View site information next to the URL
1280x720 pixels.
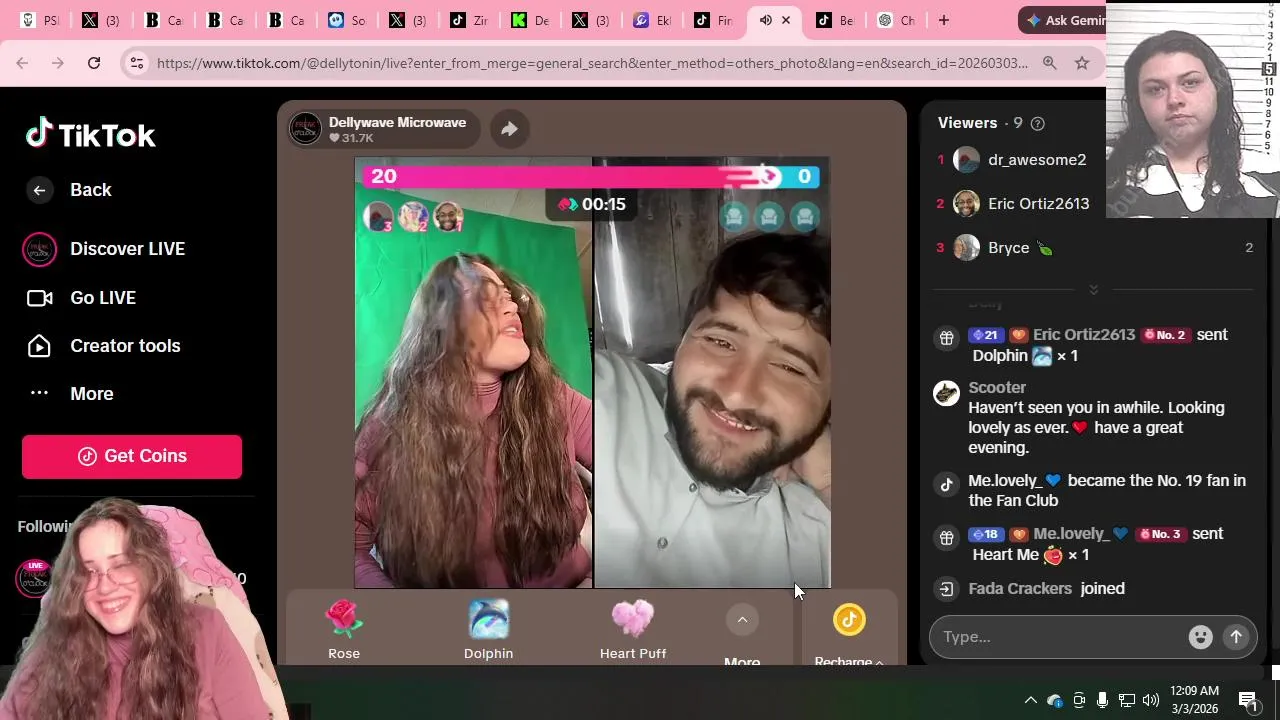click(x=137, y=63)
